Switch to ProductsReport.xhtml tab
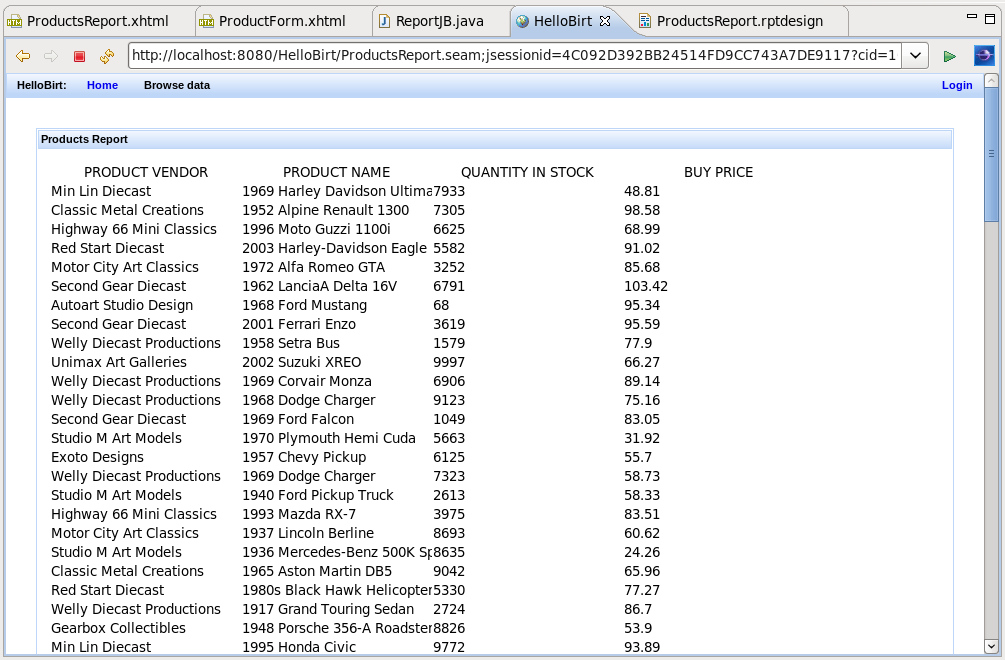The image size is (1005, 660). pos(97,21)
